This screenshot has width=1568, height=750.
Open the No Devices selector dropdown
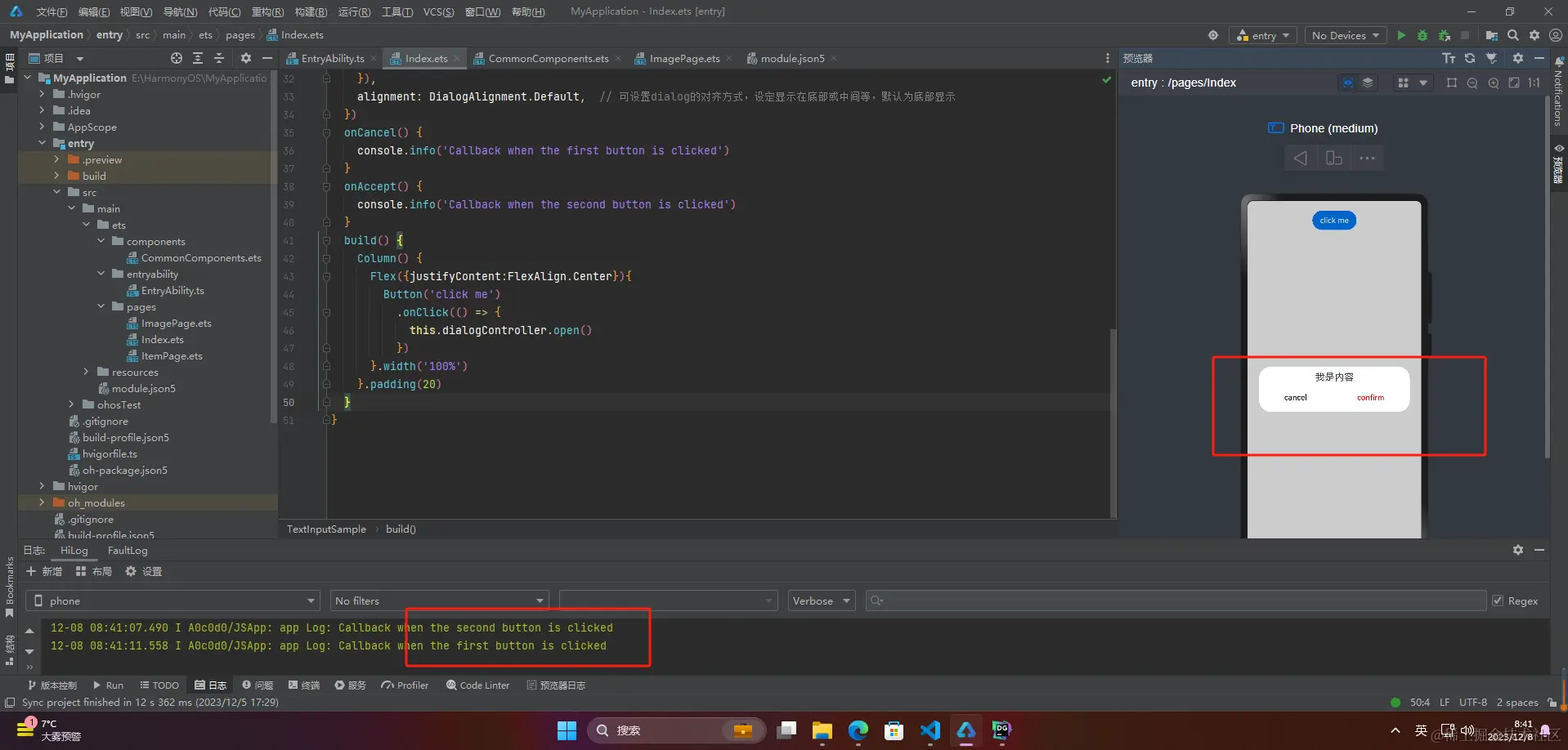click(x=1346, y=35)
